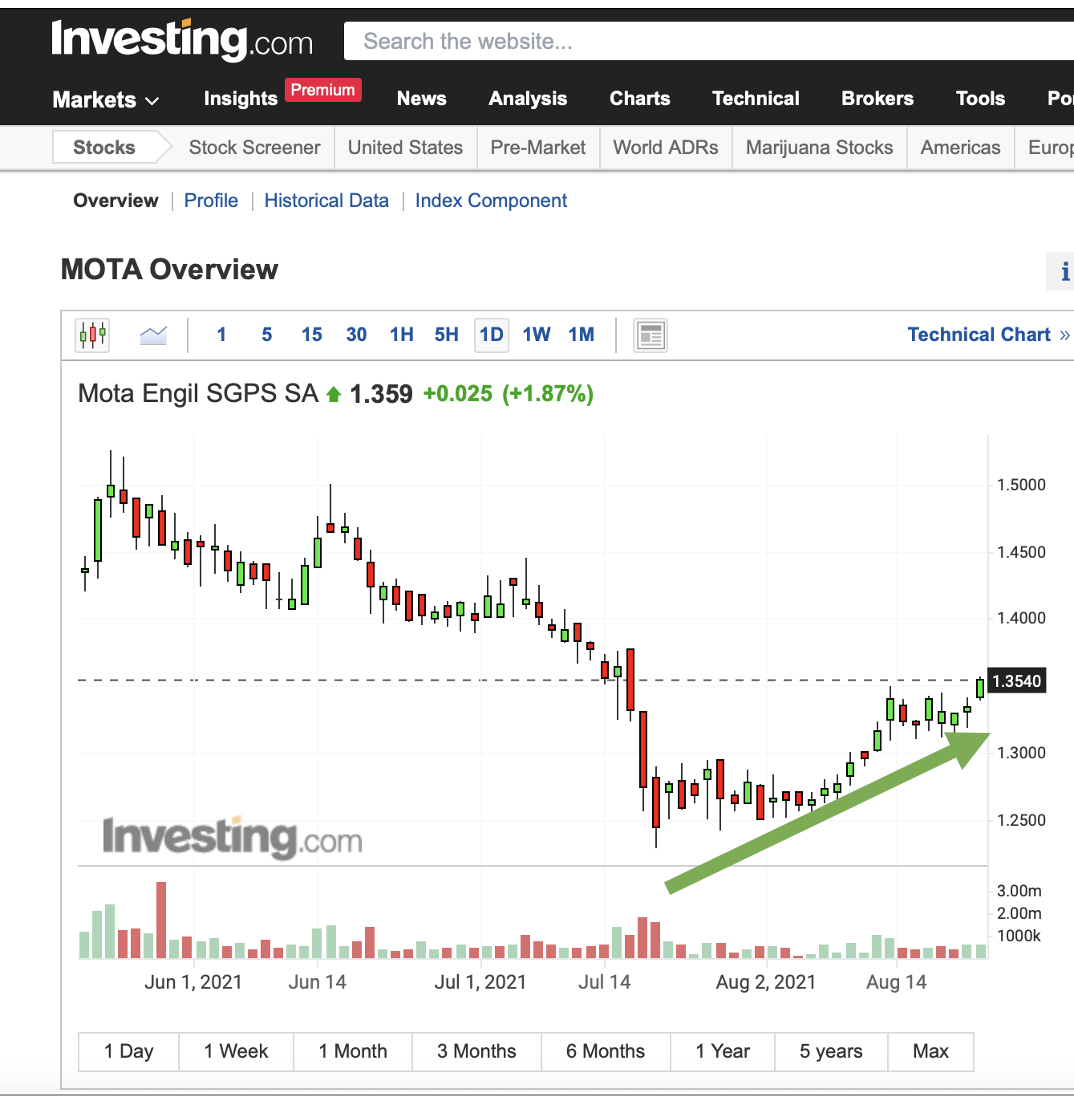Show the 3 Months range

477,1052
